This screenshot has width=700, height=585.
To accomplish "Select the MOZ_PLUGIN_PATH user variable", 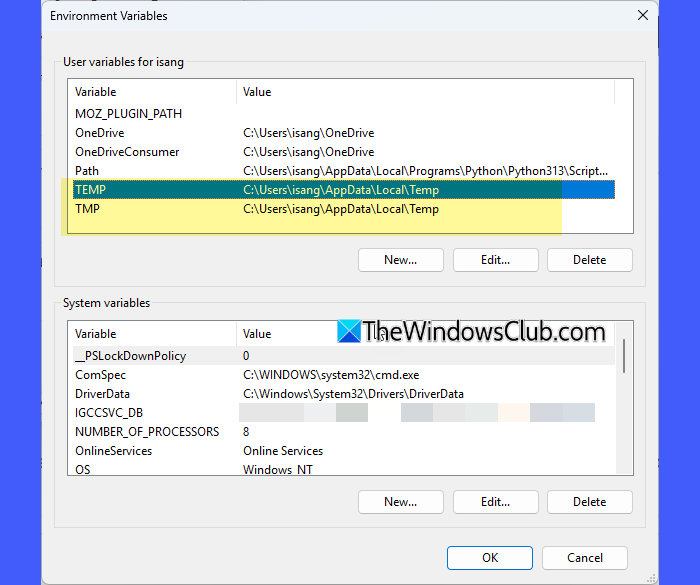I will pyautogui.click(x=344, y=114).
